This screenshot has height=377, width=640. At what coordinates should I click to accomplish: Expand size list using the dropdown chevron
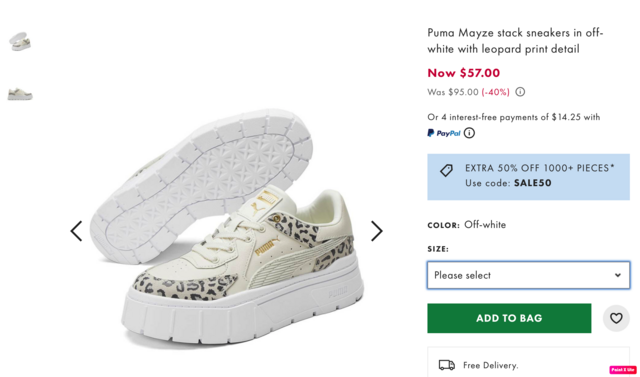[x=618, y=275]
